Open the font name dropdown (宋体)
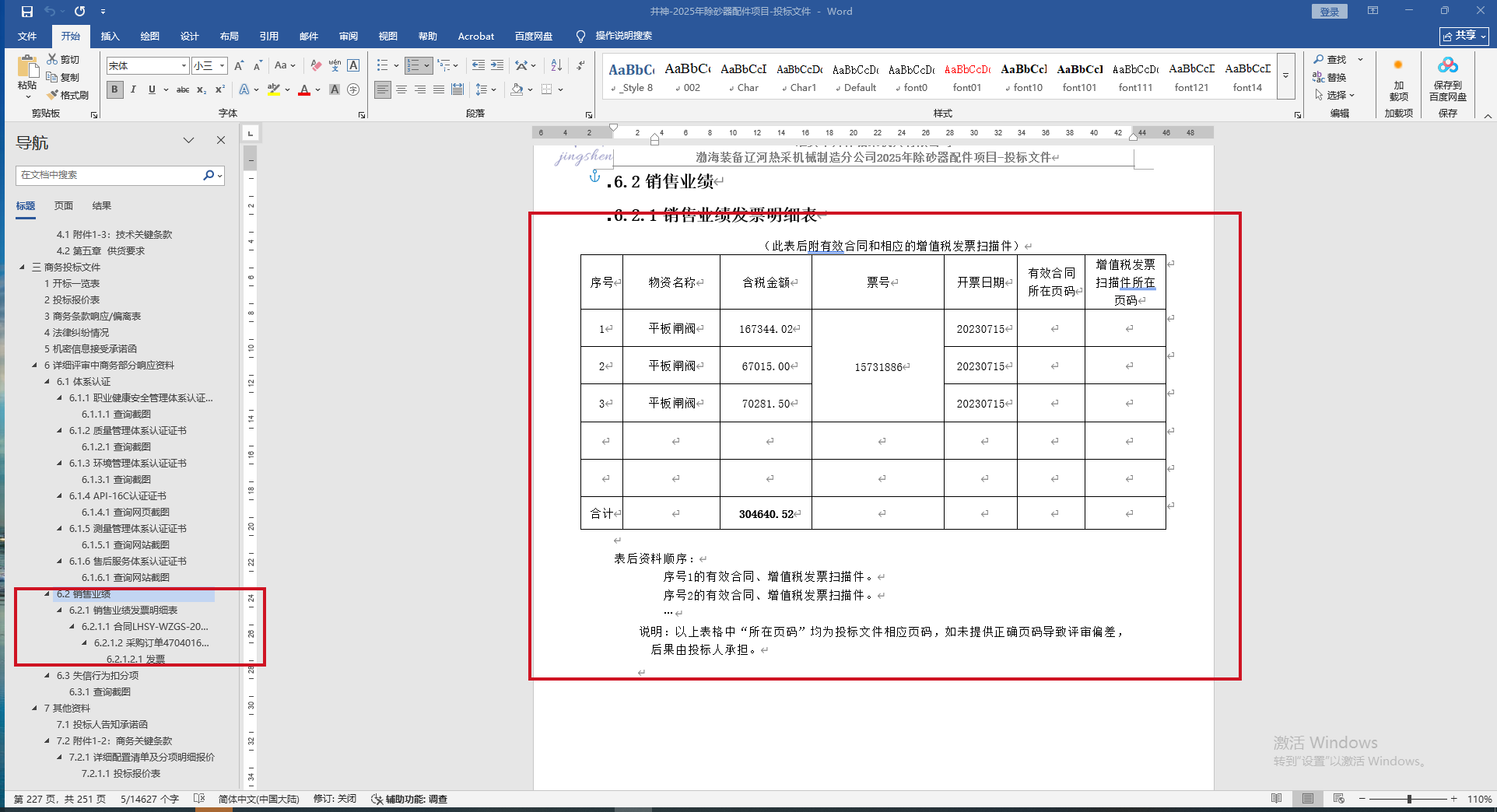The width and height of the screenshot is (1497, 812). click(184, 66)
